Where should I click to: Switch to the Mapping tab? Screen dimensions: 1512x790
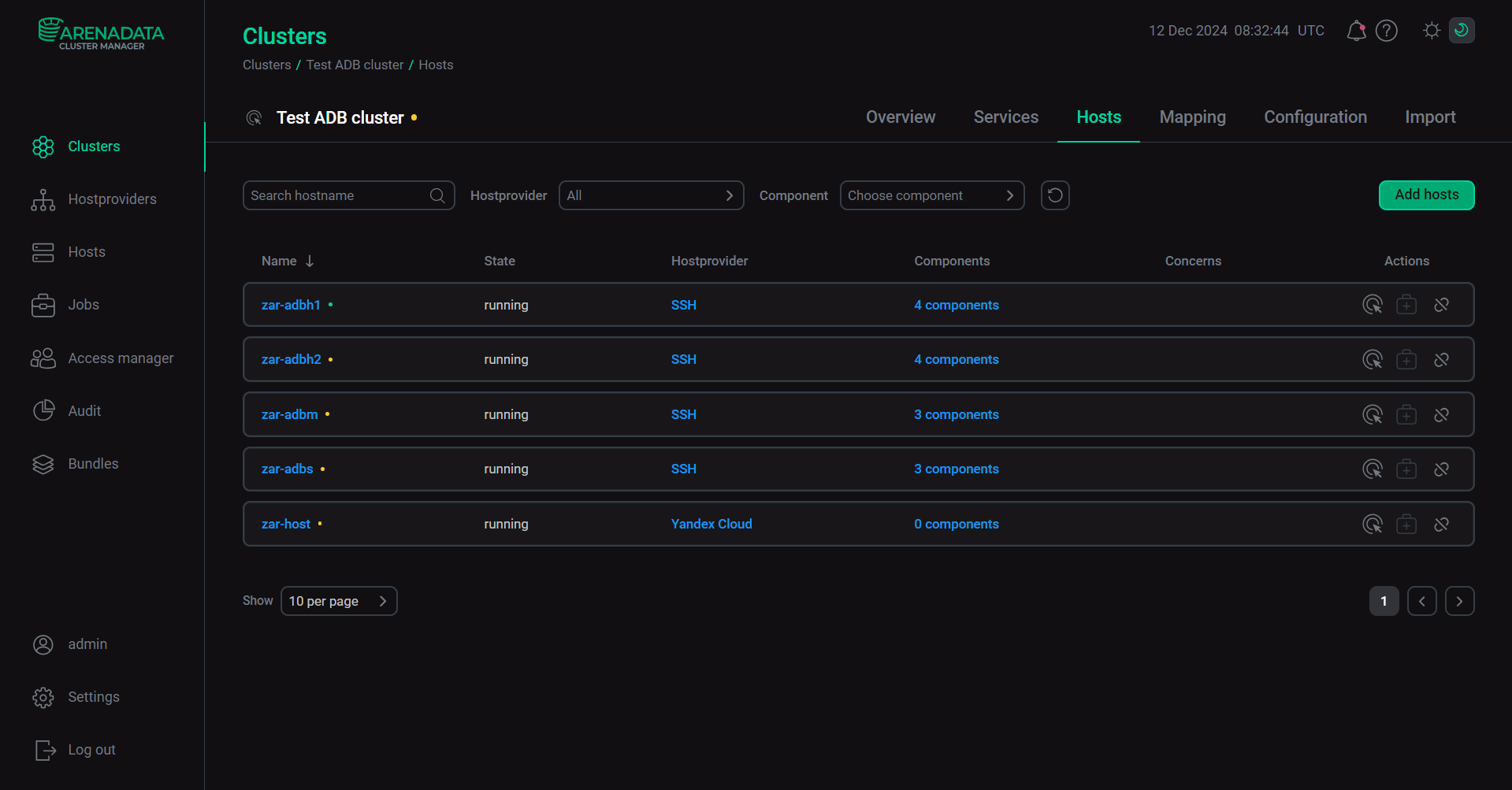1192,117
